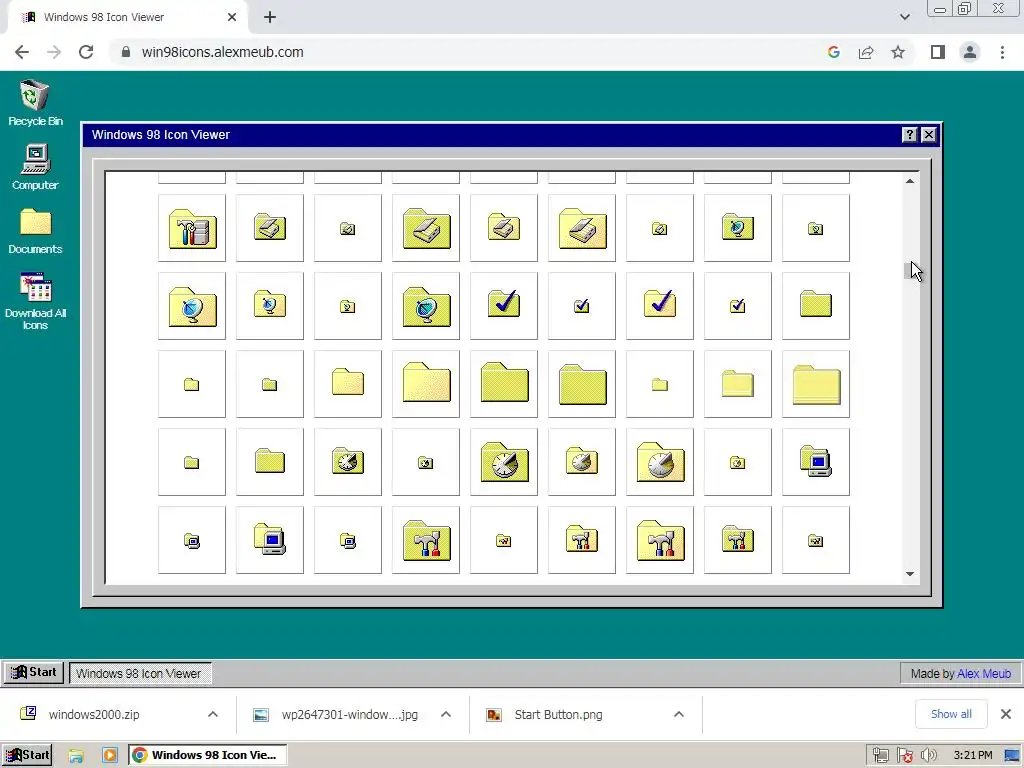Follow the Alex Meub link

pyautogui.click(x=984, y=673)
